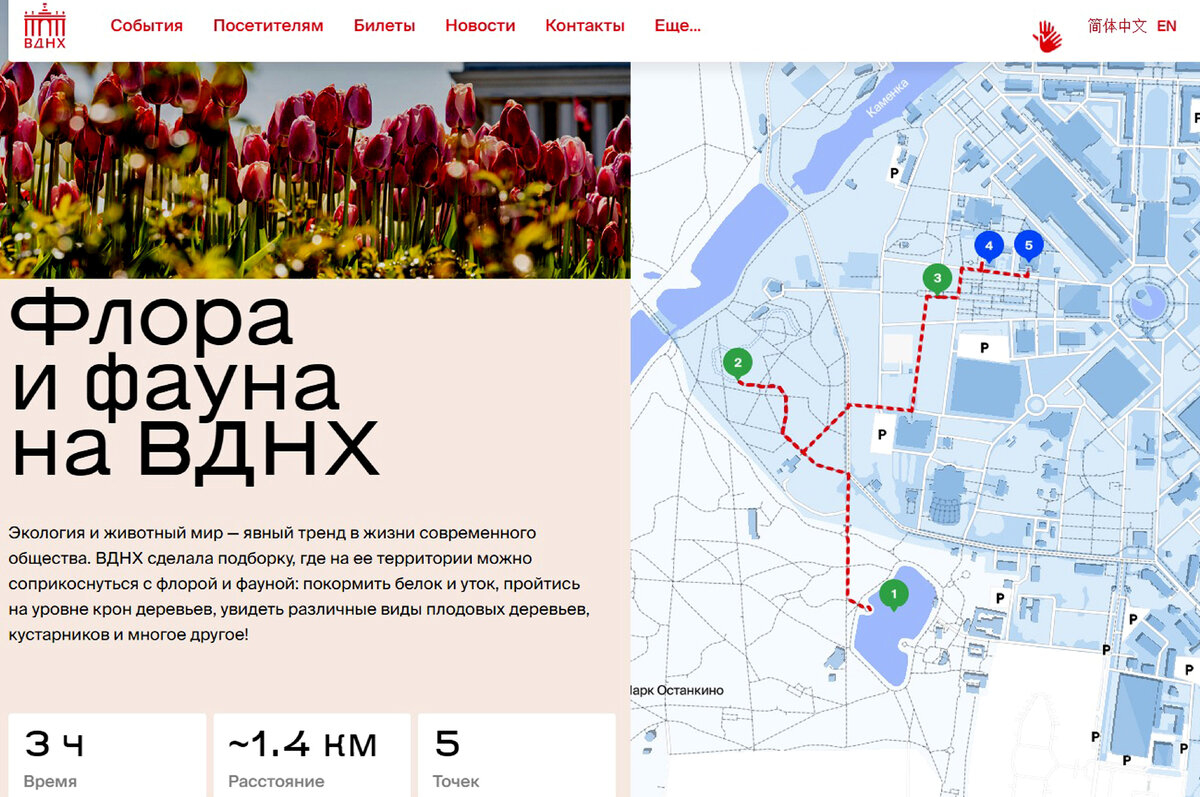Open the Посетителям menu
This screenshot has width=1200, height=797.
tap(268, 26)
